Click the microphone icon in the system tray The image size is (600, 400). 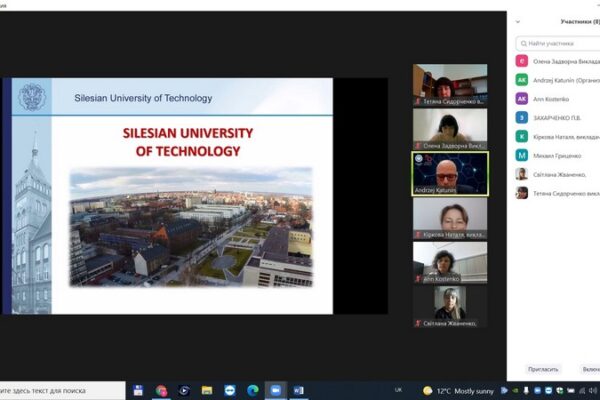(526, 390)
